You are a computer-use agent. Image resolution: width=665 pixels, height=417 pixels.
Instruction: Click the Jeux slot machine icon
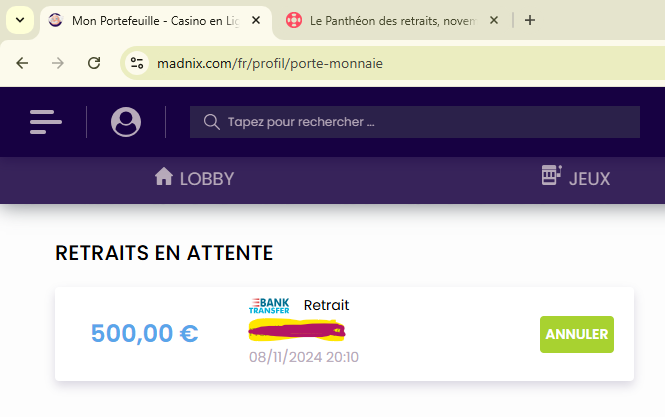(x=551, y=177)
